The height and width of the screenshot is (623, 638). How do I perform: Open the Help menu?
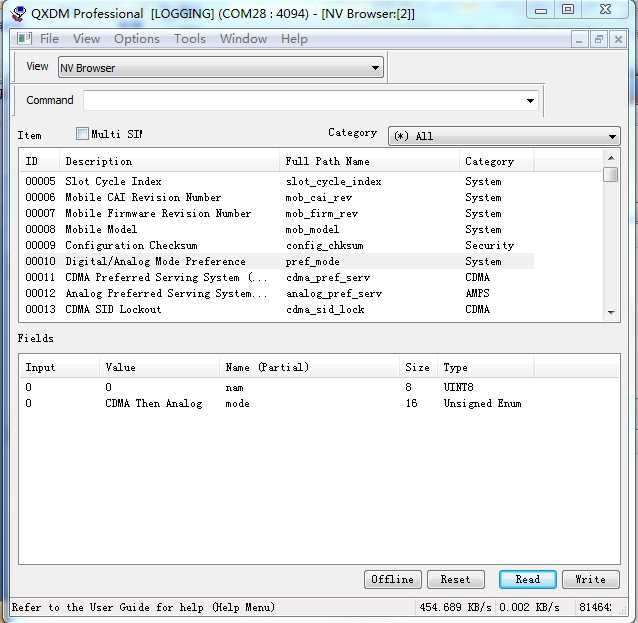tap(294, 39)
